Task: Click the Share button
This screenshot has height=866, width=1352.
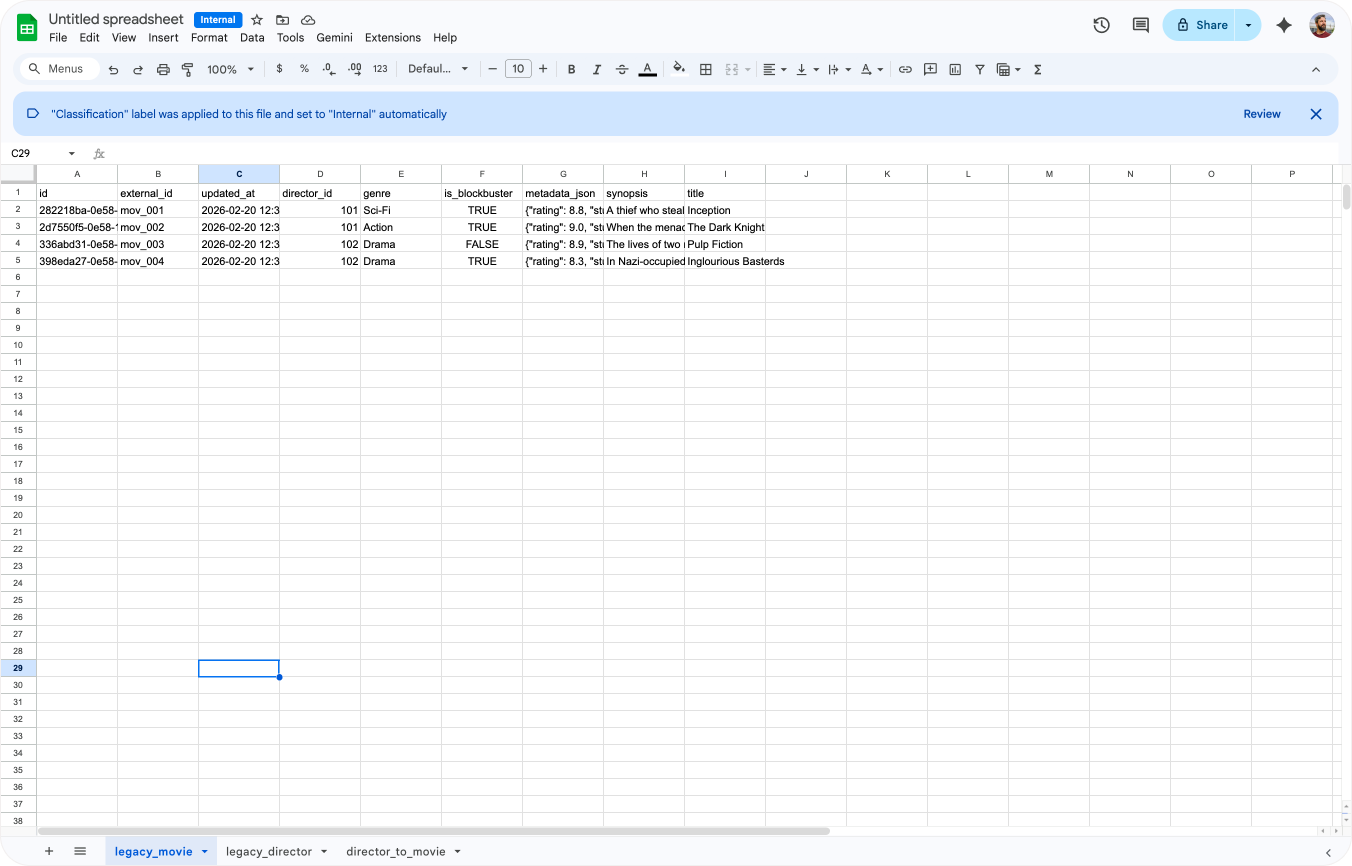Action: 1201,25
